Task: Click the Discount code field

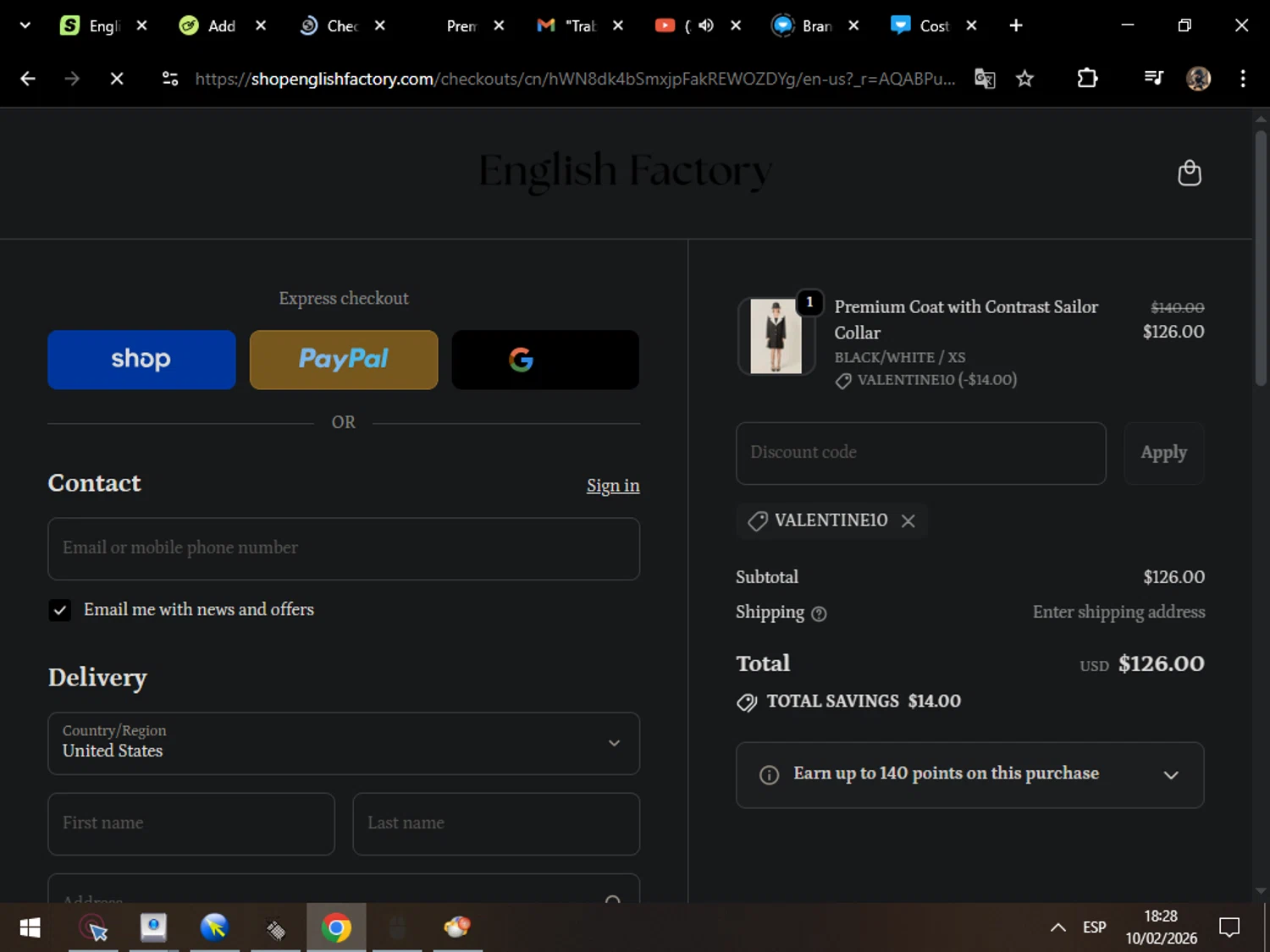Action: click(921, 454)
